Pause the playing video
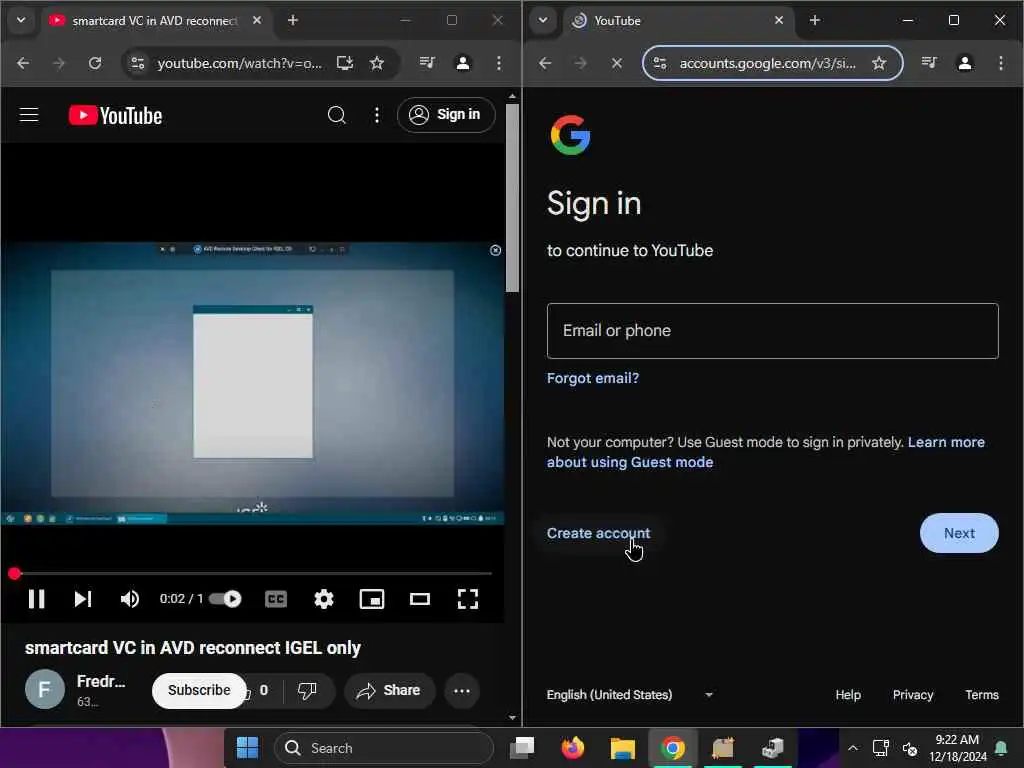This screenshot has height=768, width=1024. 37,599
